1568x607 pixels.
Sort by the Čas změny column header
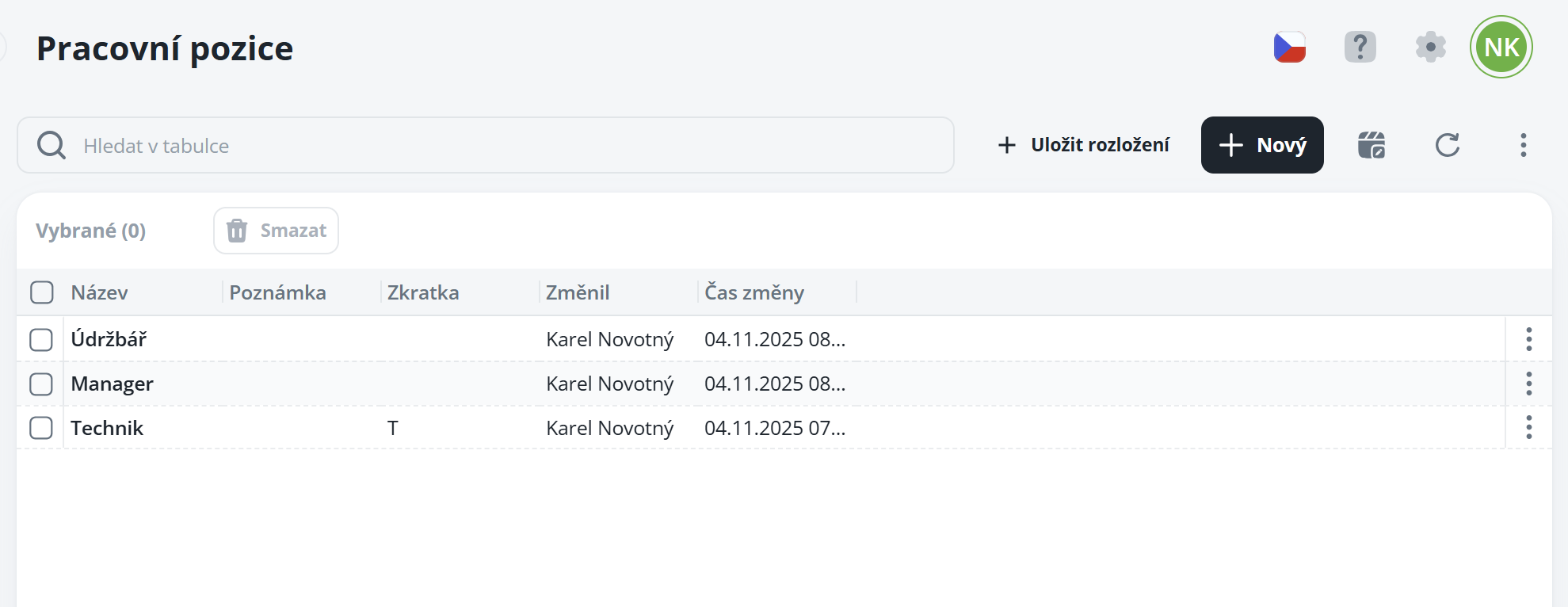click(x=754, y=292)
